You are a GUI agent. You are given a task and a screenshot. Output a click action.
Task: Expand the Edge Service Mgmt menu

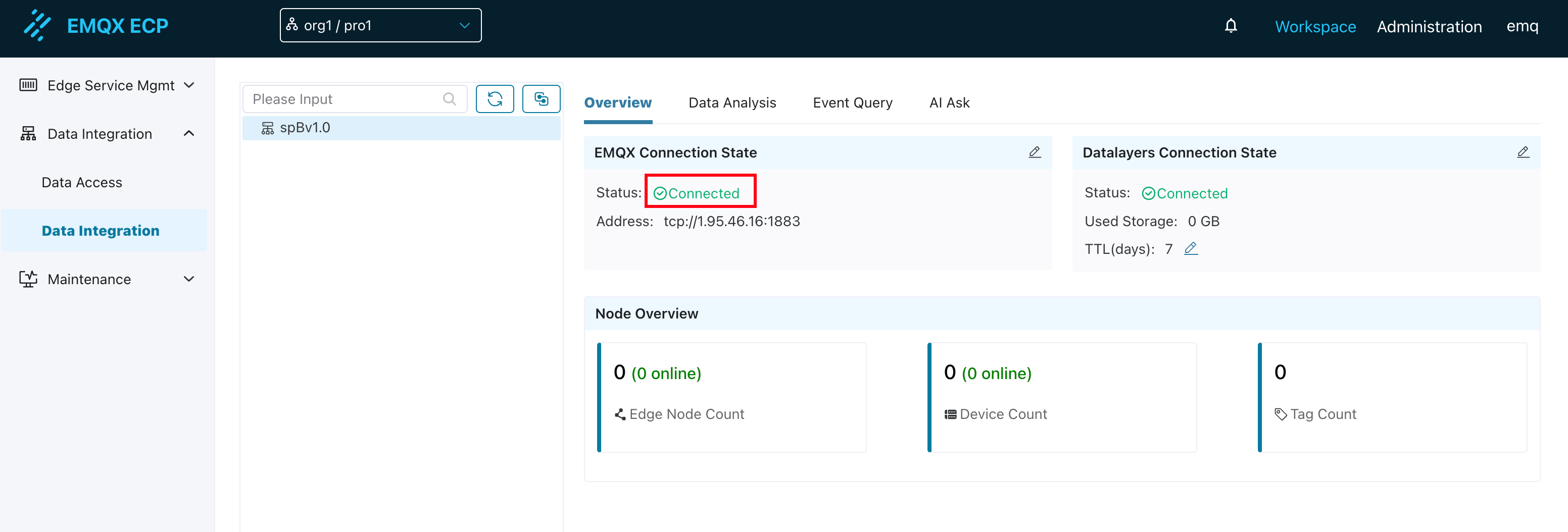[x=107, y=85]
